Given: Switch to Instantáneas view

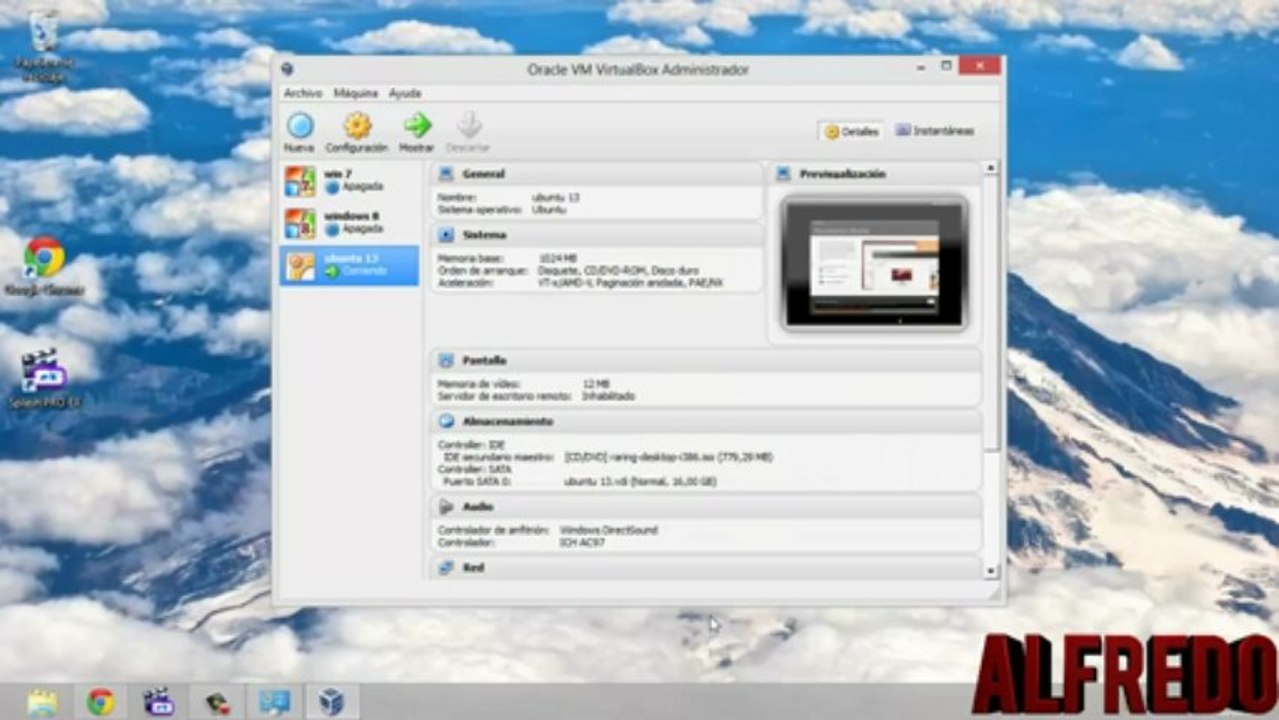Looking at the screenshot, I should pyautogui.click(x=935, y=131).
